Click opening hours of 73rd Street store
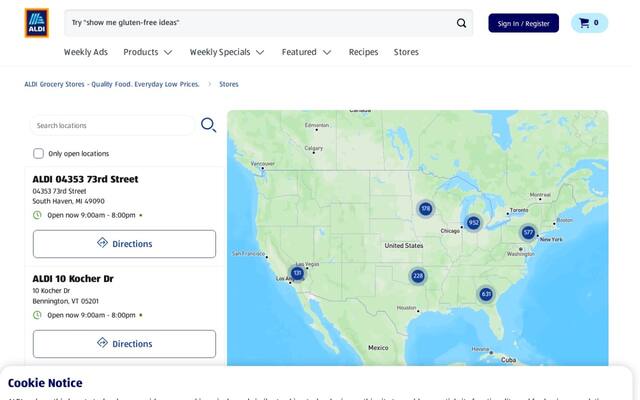This screenshot has width=640, height=400. click(91, 215)
